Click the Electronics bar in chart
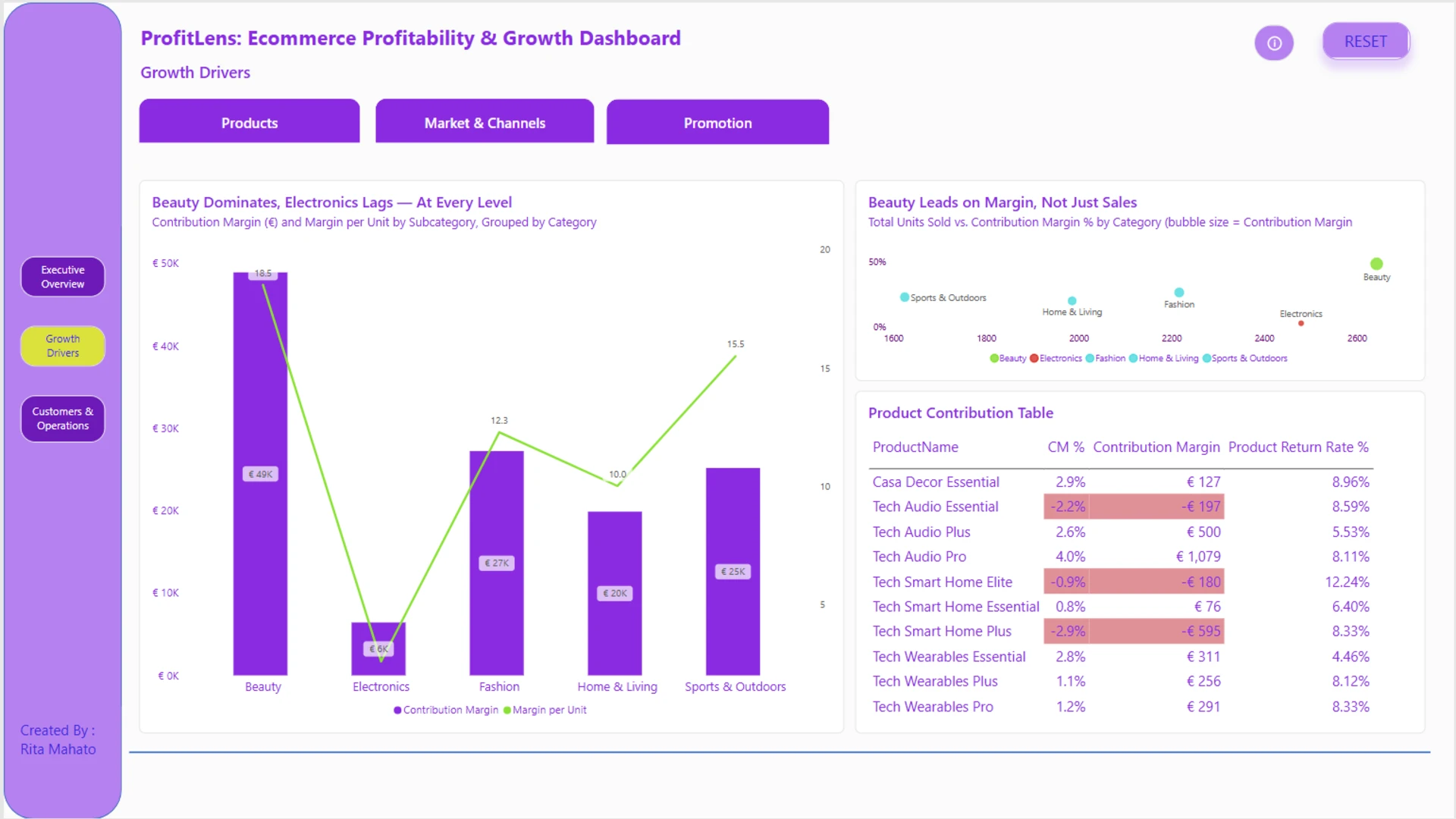1456x819 pixels. tap(378, 649)
